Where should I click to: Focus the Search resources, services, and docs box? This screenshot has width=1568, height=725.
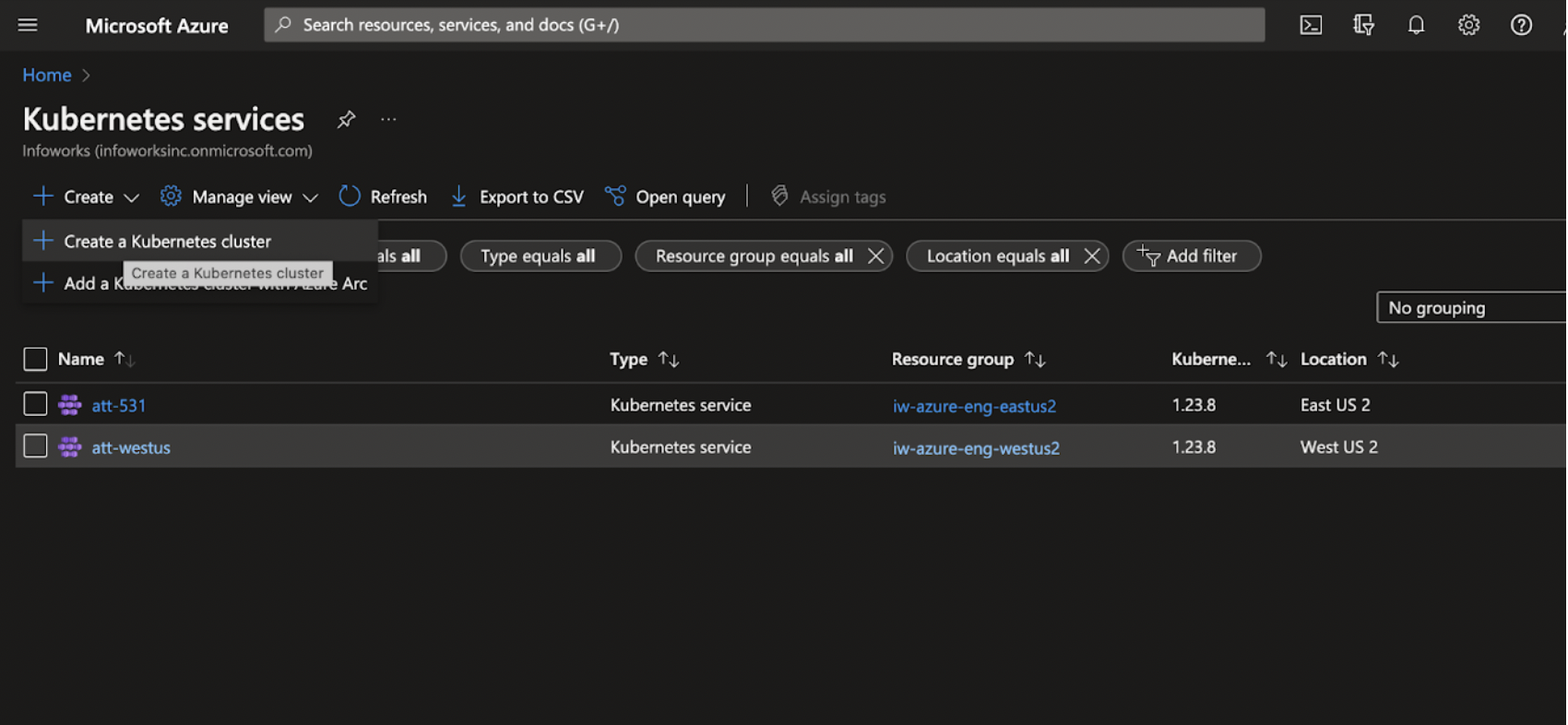point(765,25)
